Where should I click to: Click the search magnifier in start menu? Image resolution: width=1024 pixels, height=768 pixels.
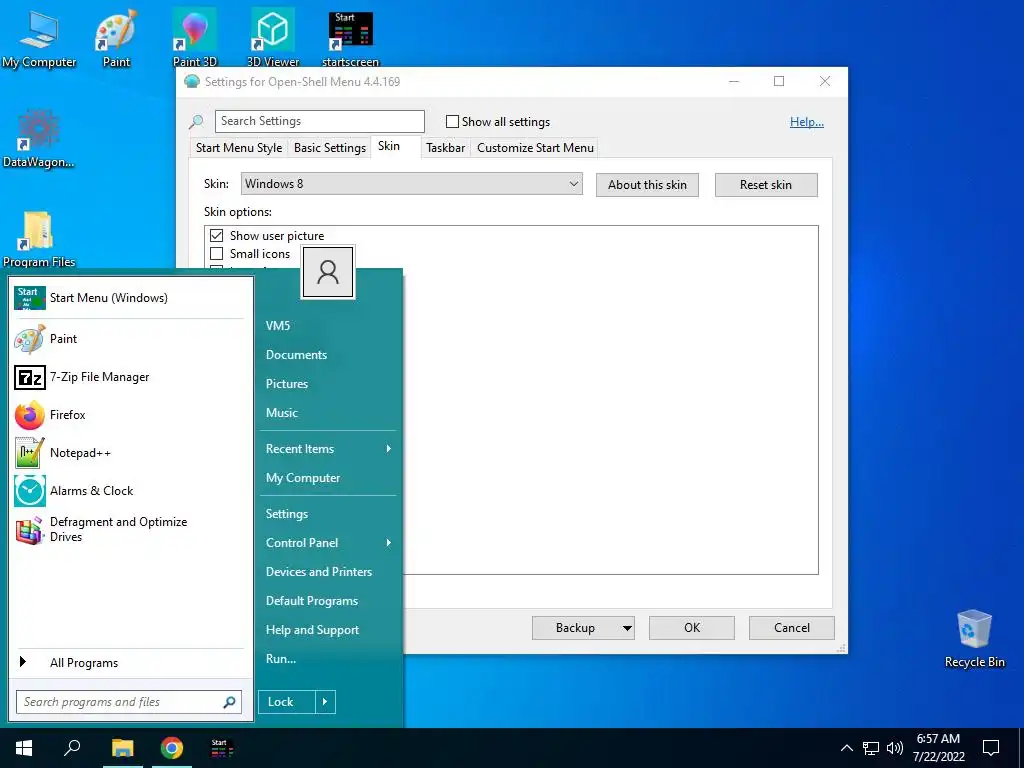pos(229,702)
